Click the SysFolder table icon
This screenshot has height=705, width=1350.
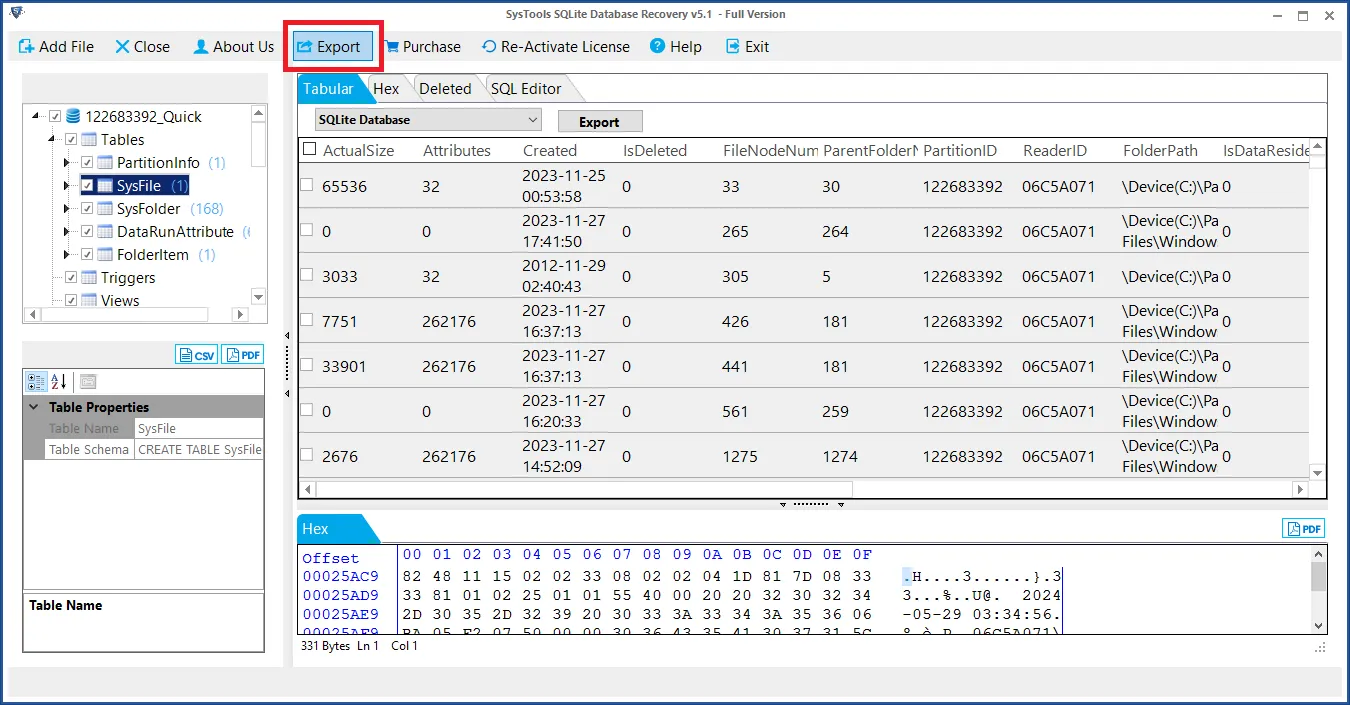(105, 208)
